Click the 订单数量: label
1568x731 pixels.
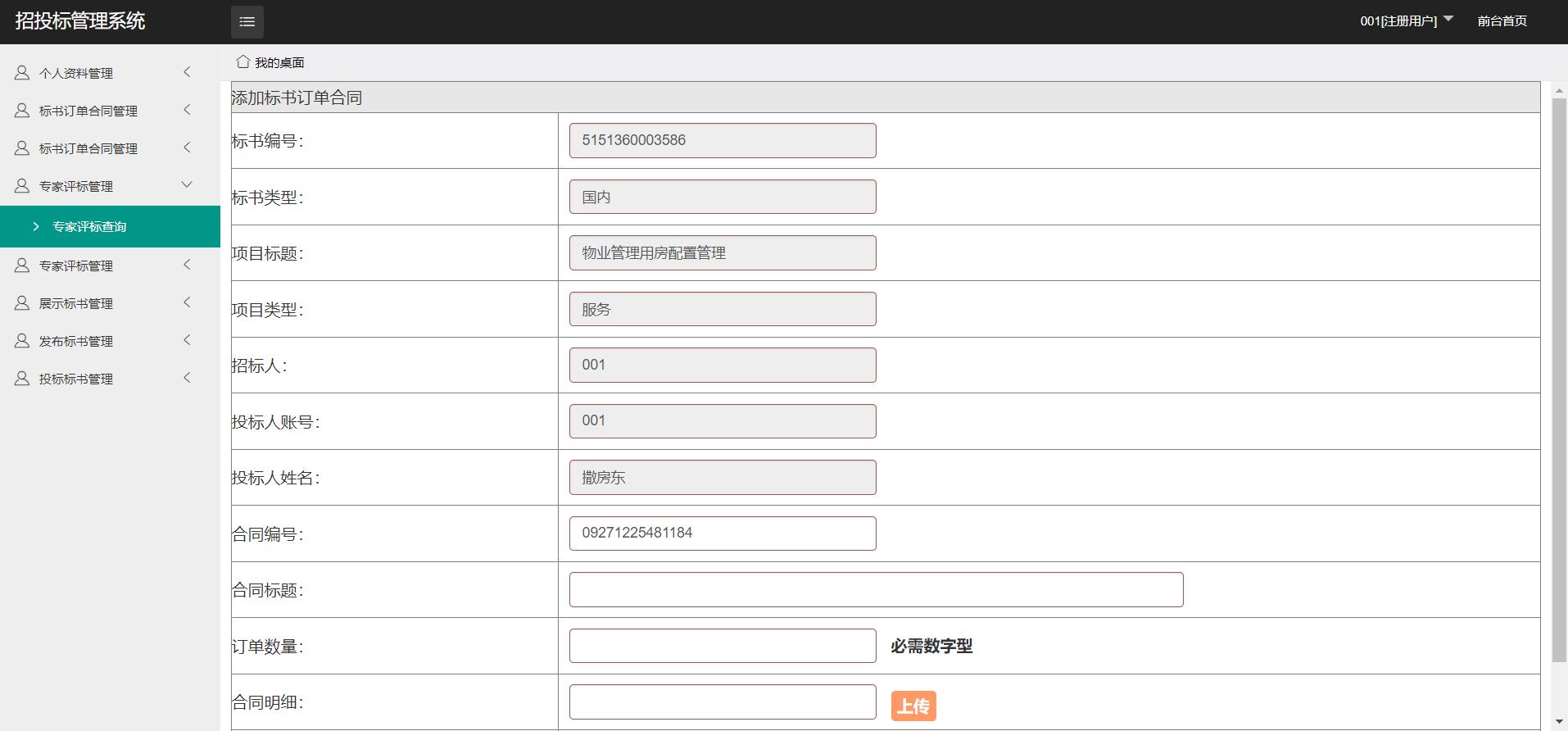click(268, 647)
